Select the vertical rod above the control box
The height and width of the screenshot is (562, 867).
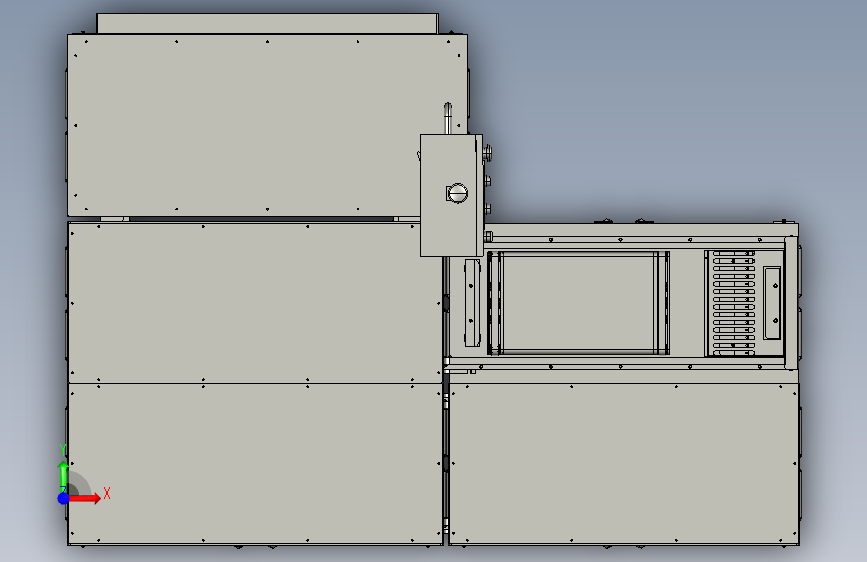(x=448, y=118)
